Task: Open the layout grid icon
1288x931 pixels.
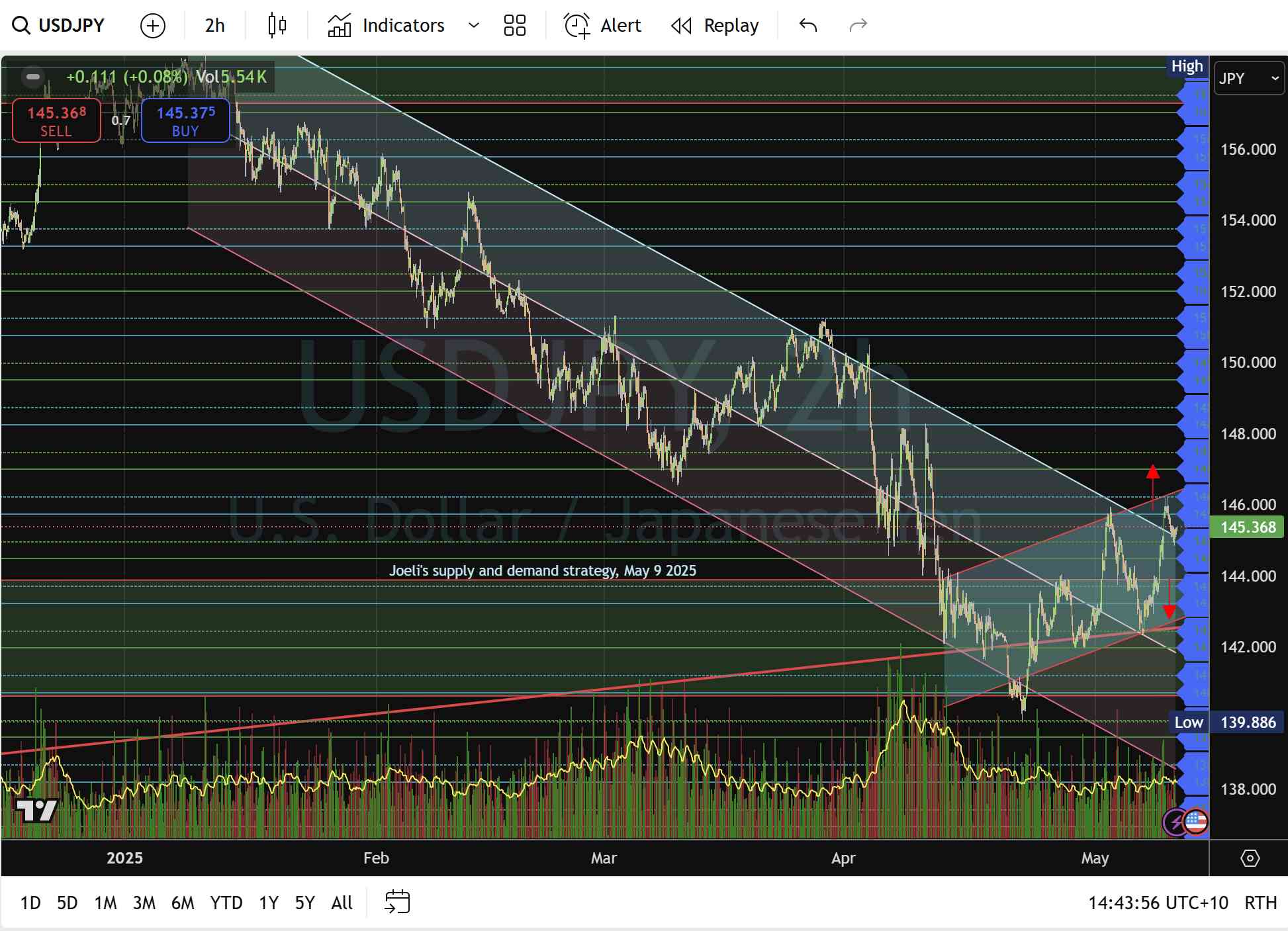Action: [514, 26]
